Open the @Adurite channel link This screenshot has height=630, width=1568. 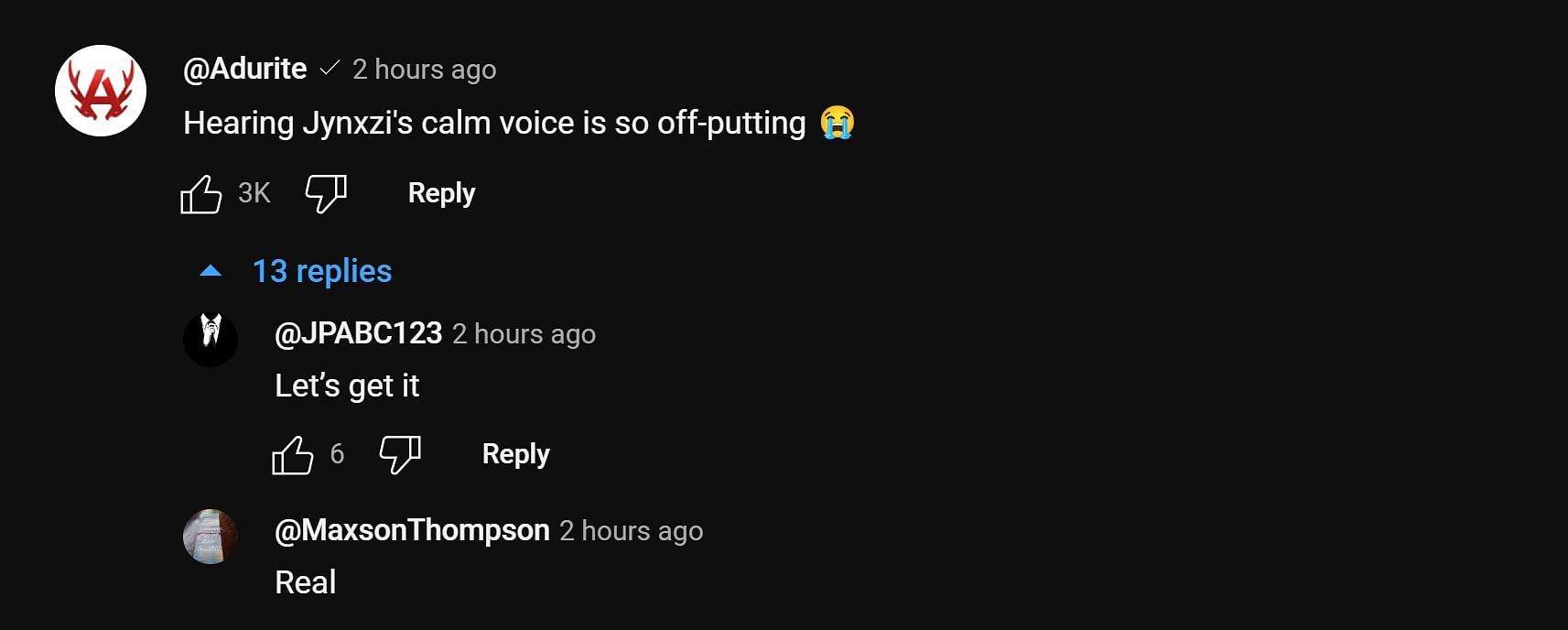pyautogui.click(x=244, y=69)
